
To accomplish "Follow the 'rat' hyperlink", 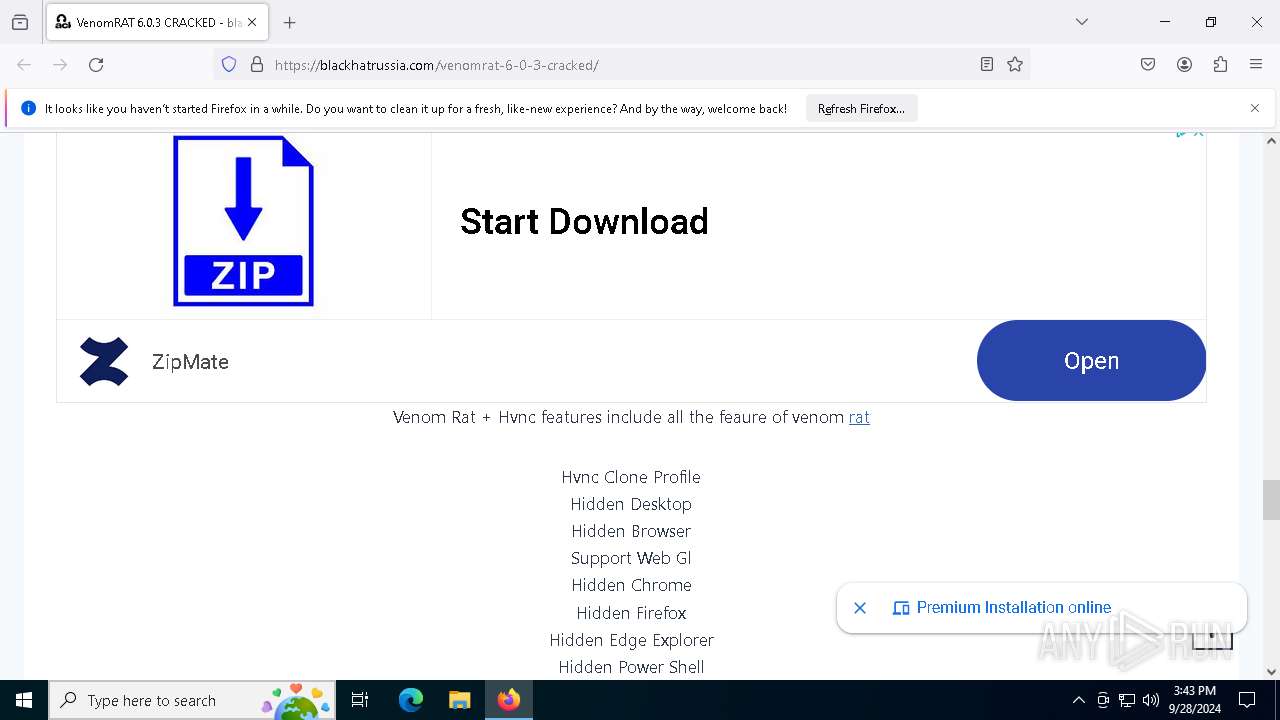I will tap(859, 417).
